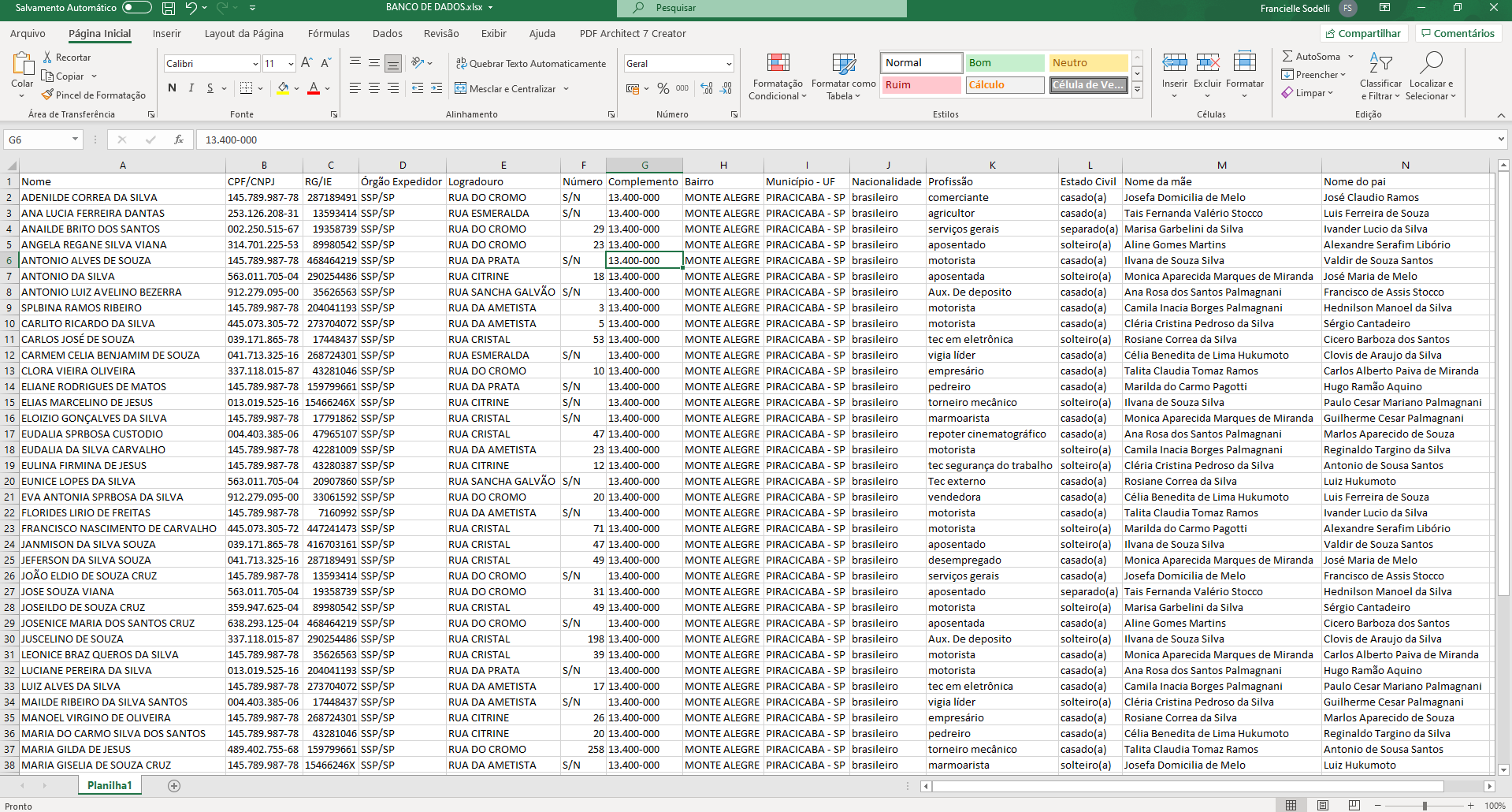This screenshot has width=1512, height=812.
Task: Apply the Bom green cell style
Action: 1004,63
